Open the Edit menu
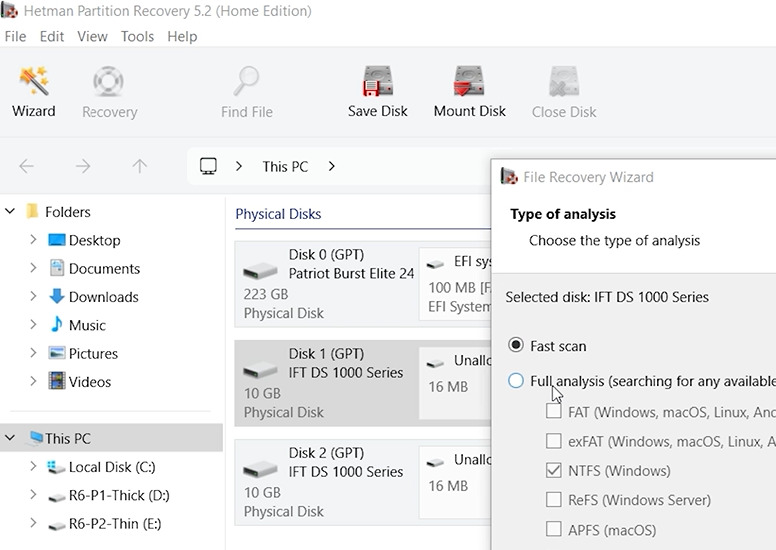The height and width of the screenshot is (550, 776). tap(52, 36)
